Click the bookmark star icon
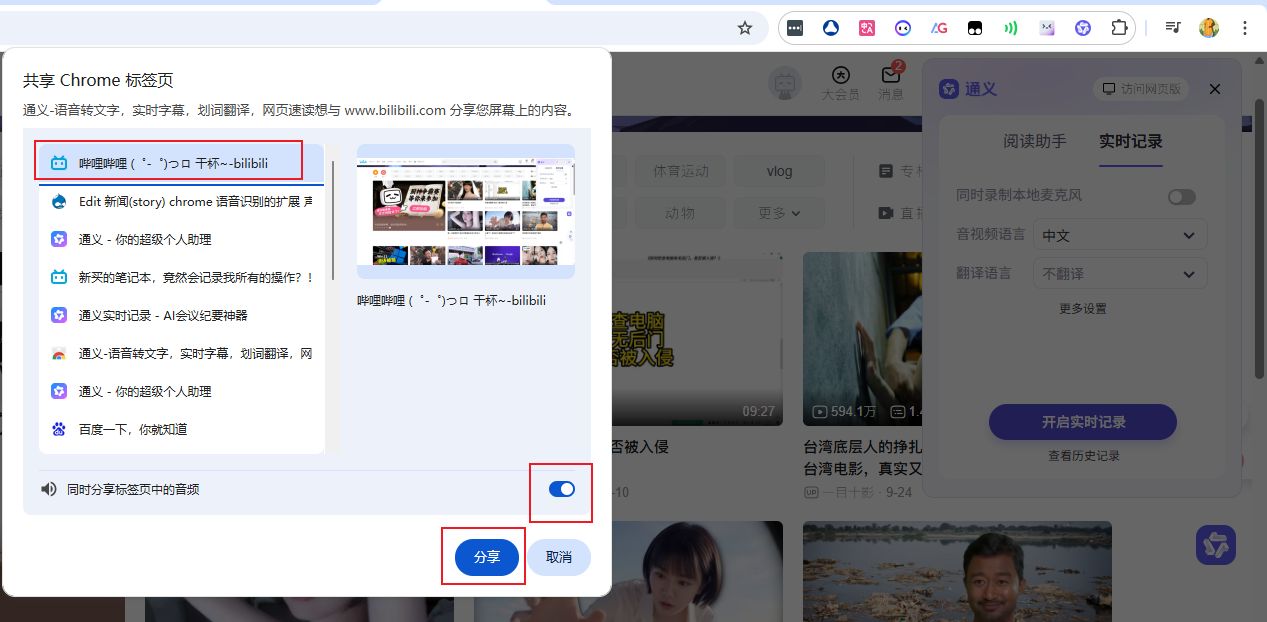The height and width of the screenshot is (622, 1267). (745, 28)
